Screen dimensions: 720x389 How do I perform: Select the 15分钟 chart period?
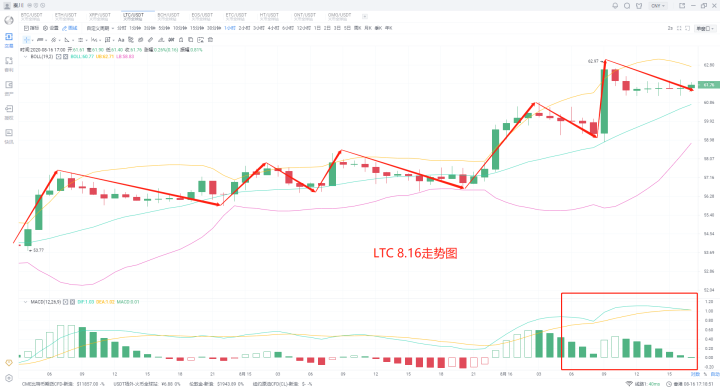click(197, 28)
